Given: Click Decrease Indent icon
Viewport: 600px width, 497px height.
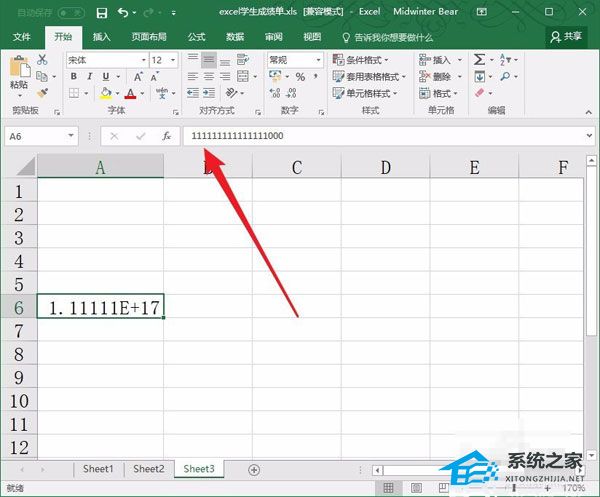Looking at the screenshot, I should coord(193,93).
